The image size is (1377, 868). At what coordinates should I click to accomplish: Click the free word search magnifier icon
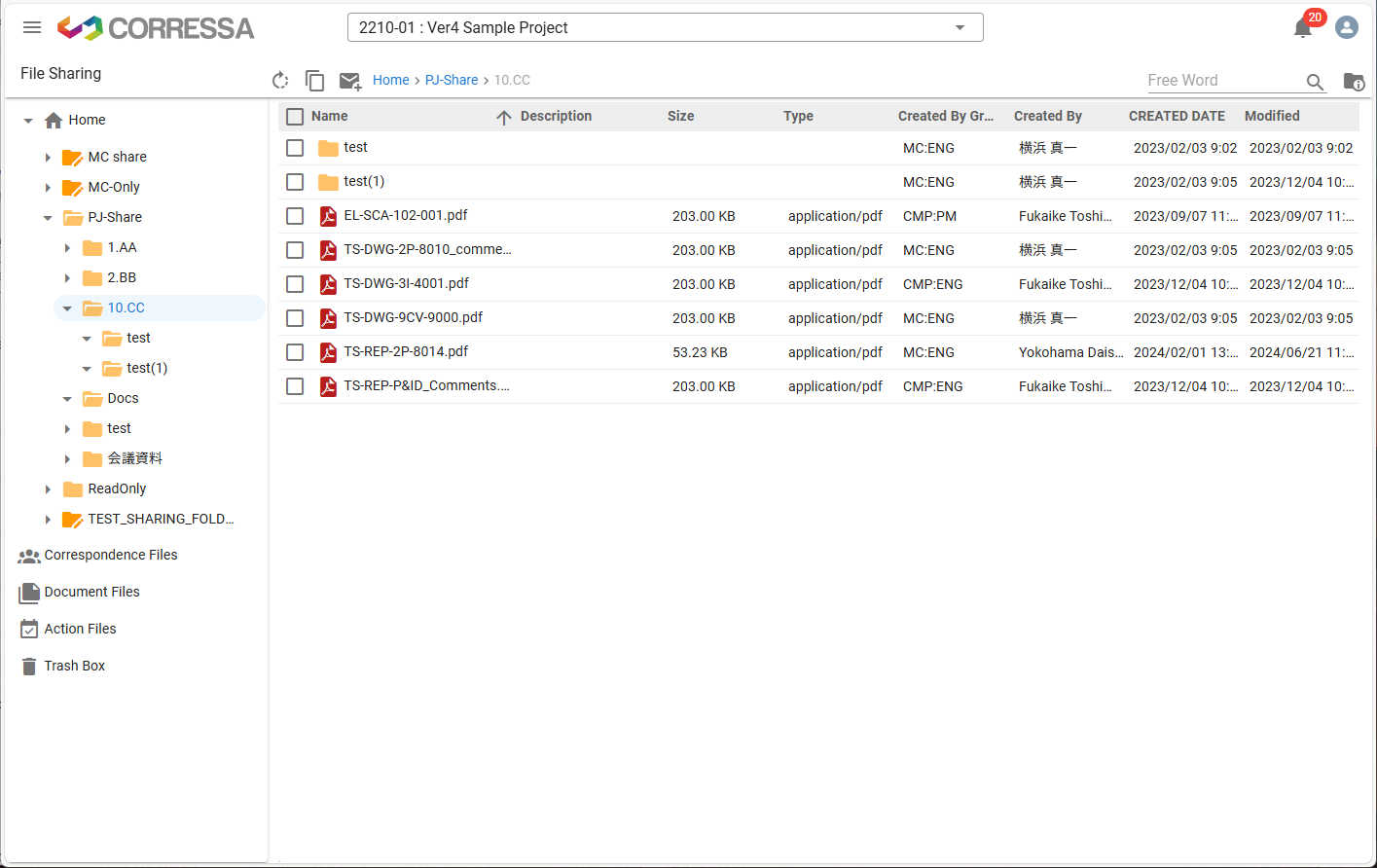(1315, 82)
